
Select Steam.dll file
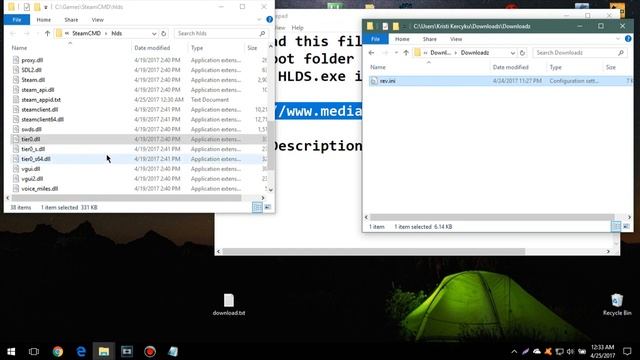33,80
